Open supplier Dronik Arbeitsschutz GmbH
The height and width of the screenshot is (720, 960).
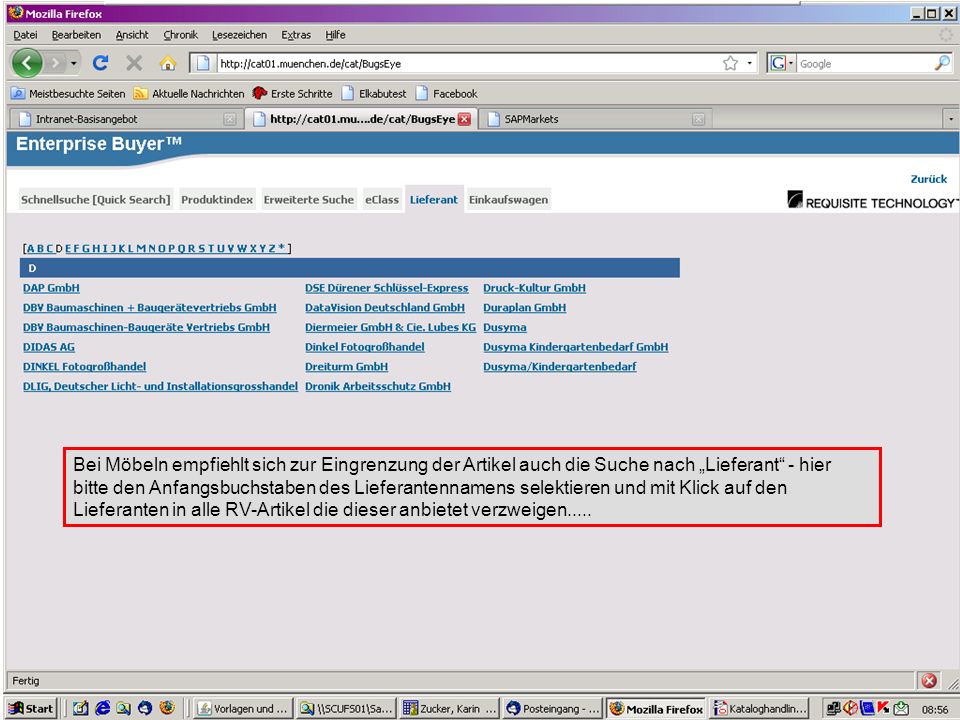pos(378,386)
